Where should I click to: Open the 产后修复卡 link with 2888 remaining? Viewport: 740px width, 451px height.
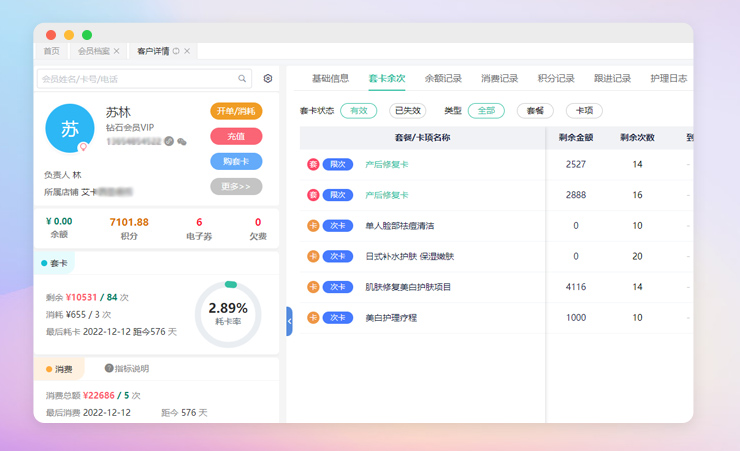click(x=387, y=195)
